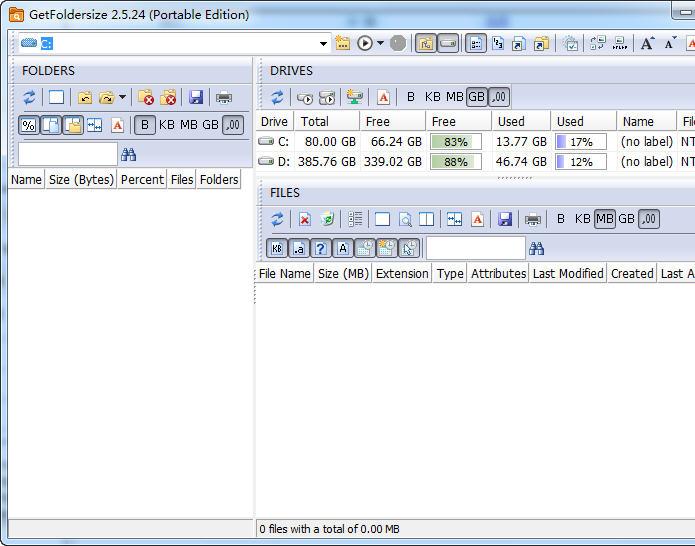
Task: Toggle the percent display button in Folders toolbar
Action: (28, 125)
